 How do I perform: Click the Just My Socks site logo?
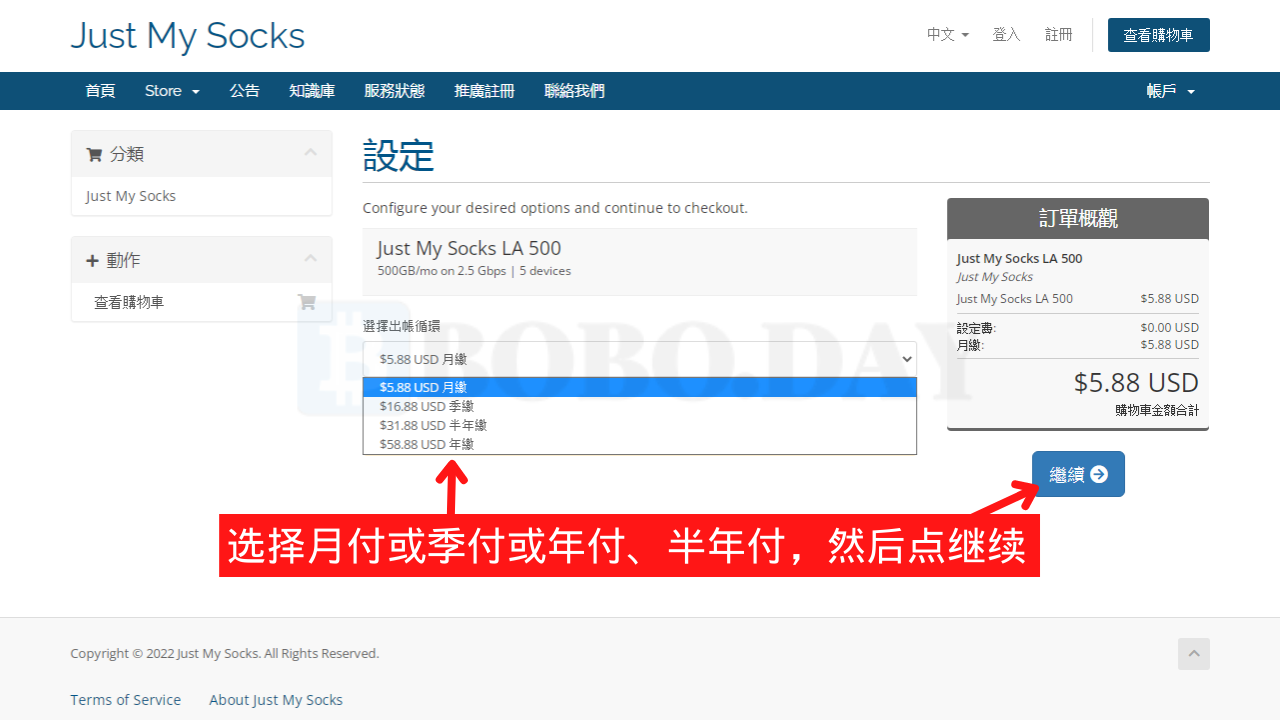(187, 36)
